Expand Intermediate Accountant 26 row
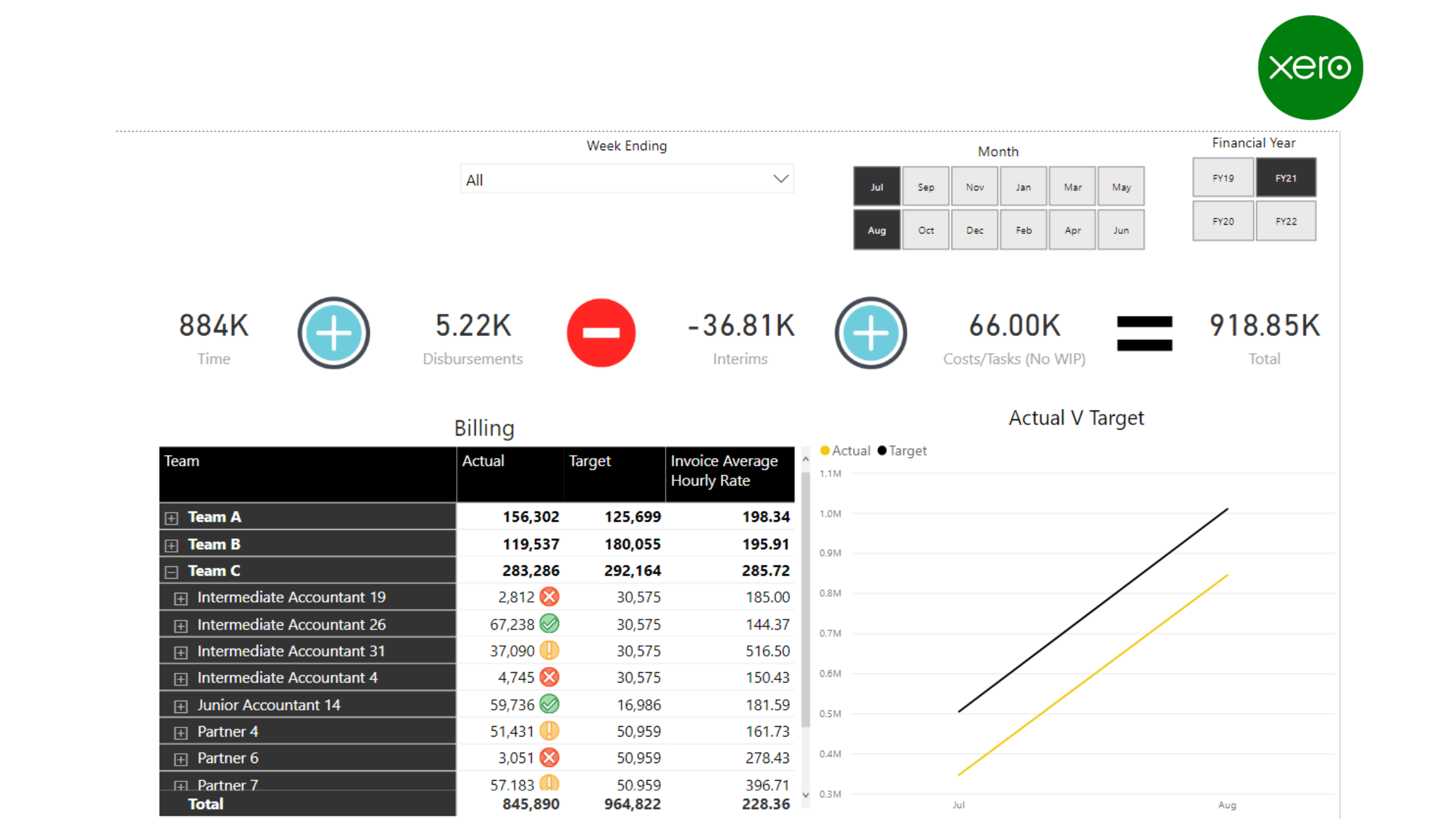Screen dimensions: 1456x819 pos(181,626)
